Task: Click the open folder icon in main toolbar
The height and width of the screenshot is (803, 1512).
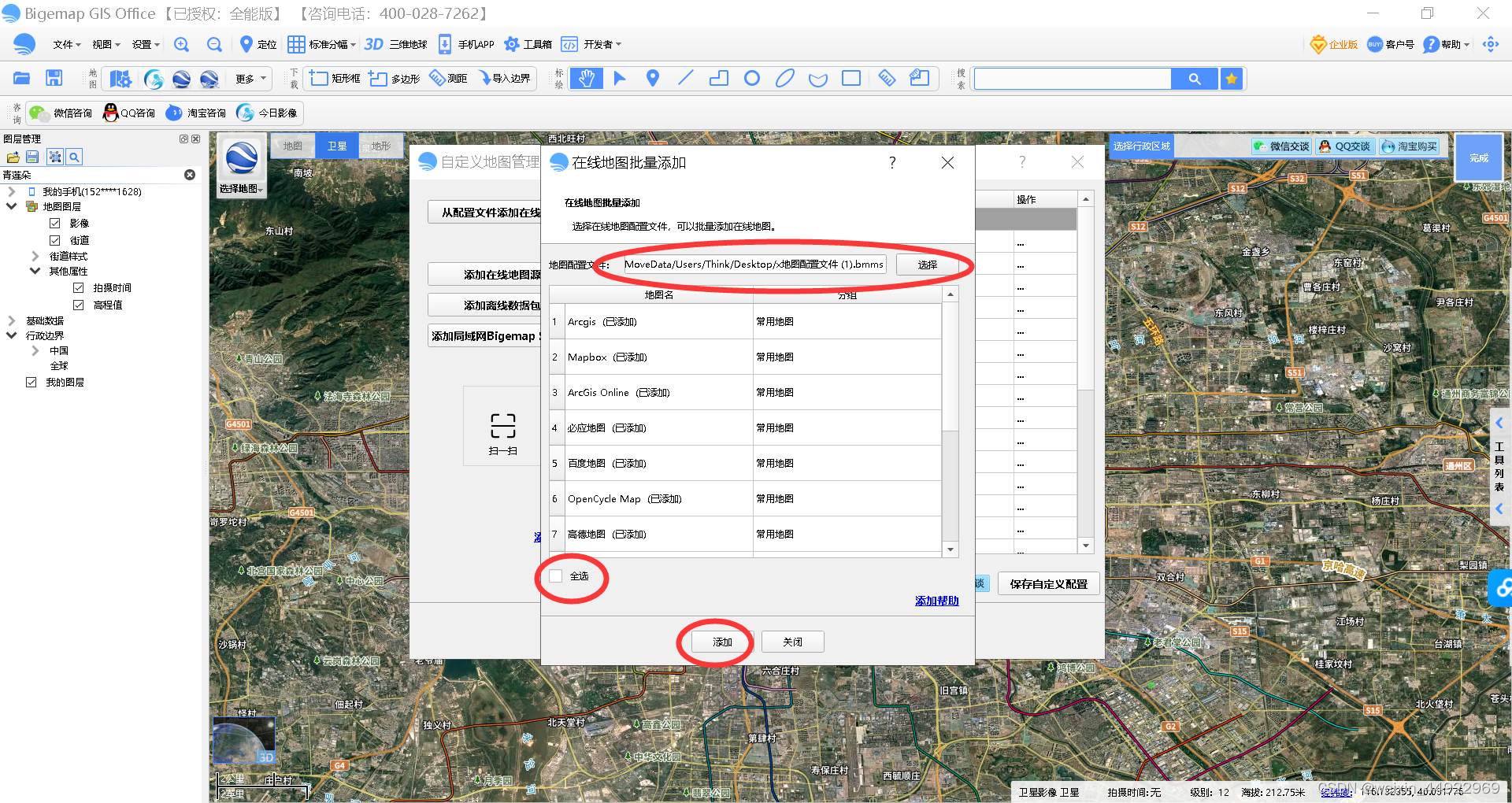Action: pos(21,78)
